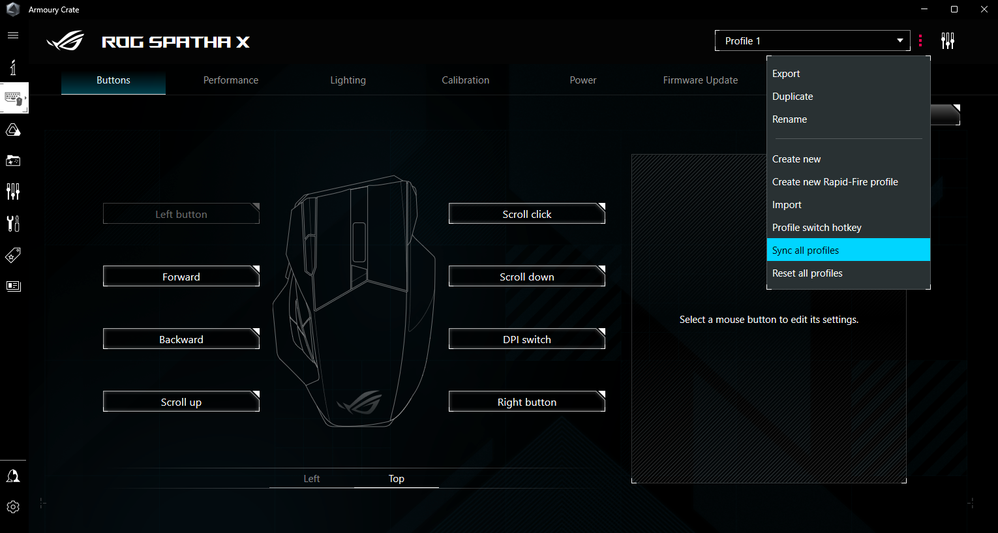The width and height of the screenshot is (998, 533).
Task: Switch to the Power tab
Action: coord(583,80)
